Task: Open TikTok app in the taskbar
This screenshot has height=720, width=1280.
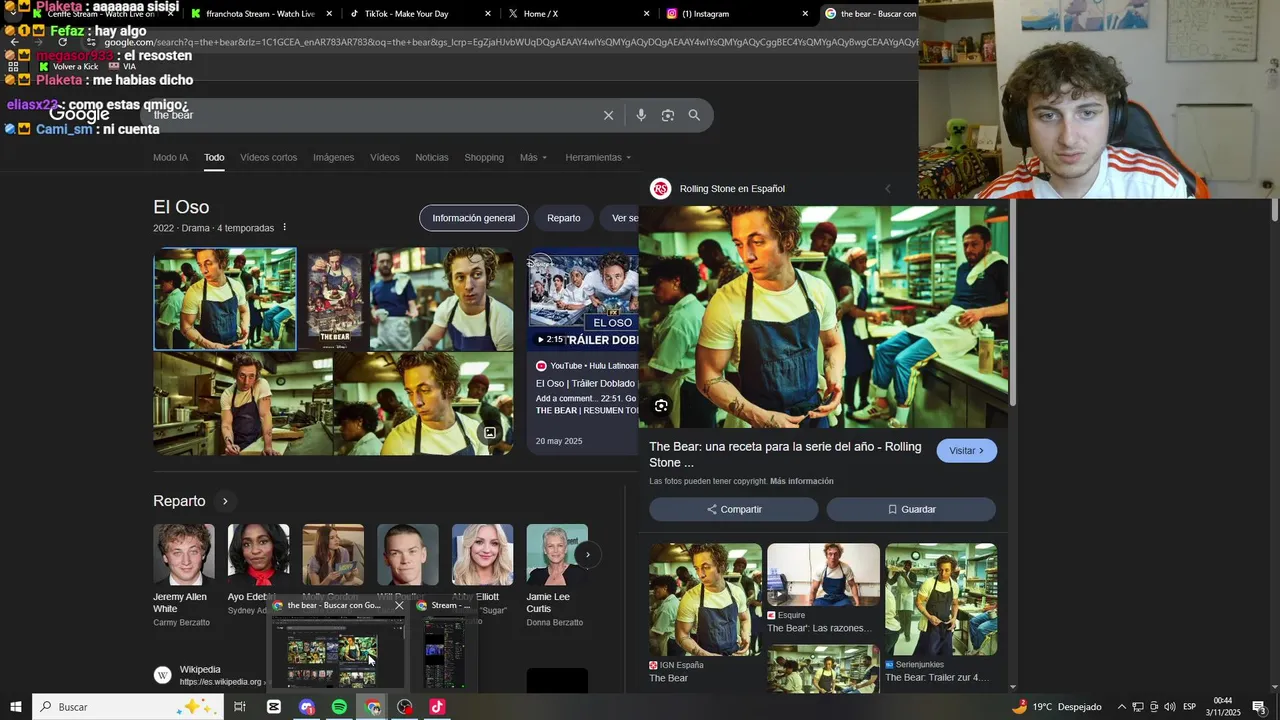Action: pos(437,707)
